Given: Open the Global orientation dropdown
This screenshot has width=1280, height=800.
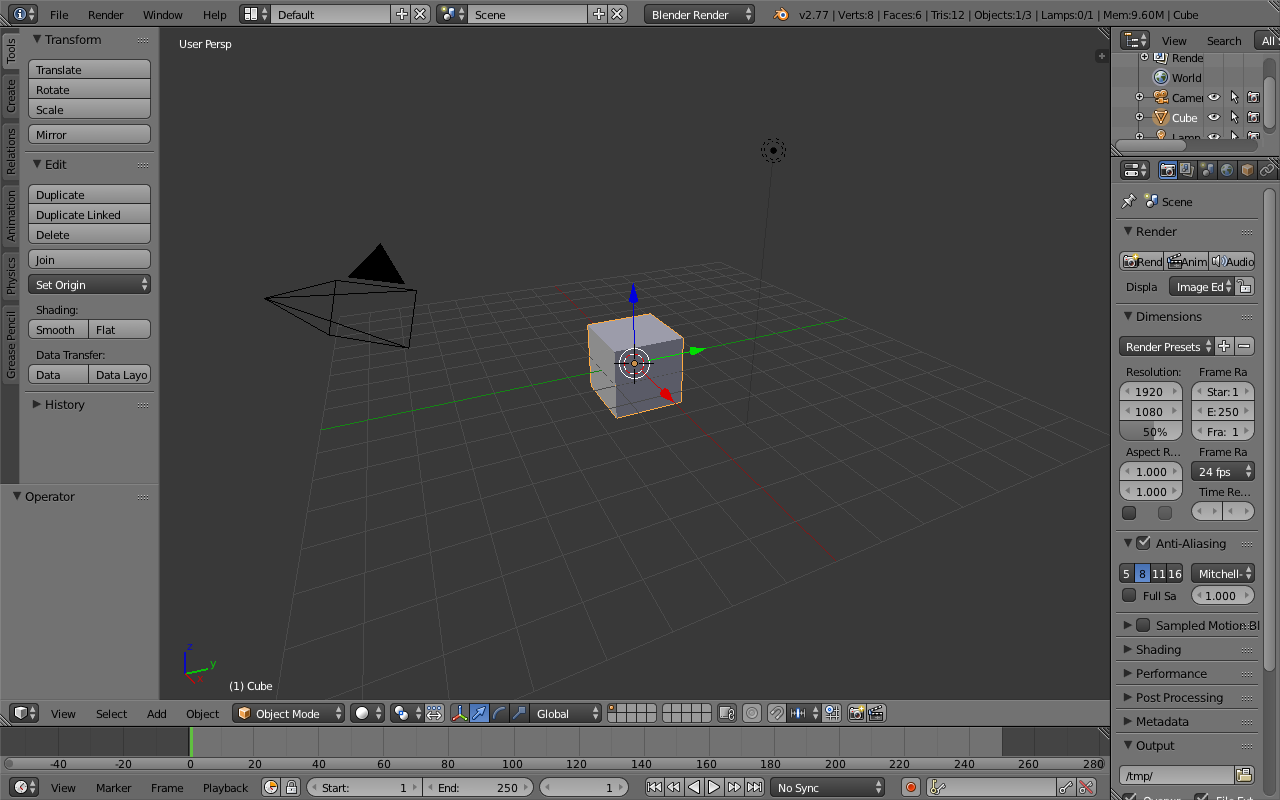Looking at the screenshot, I should pos(566,713).
